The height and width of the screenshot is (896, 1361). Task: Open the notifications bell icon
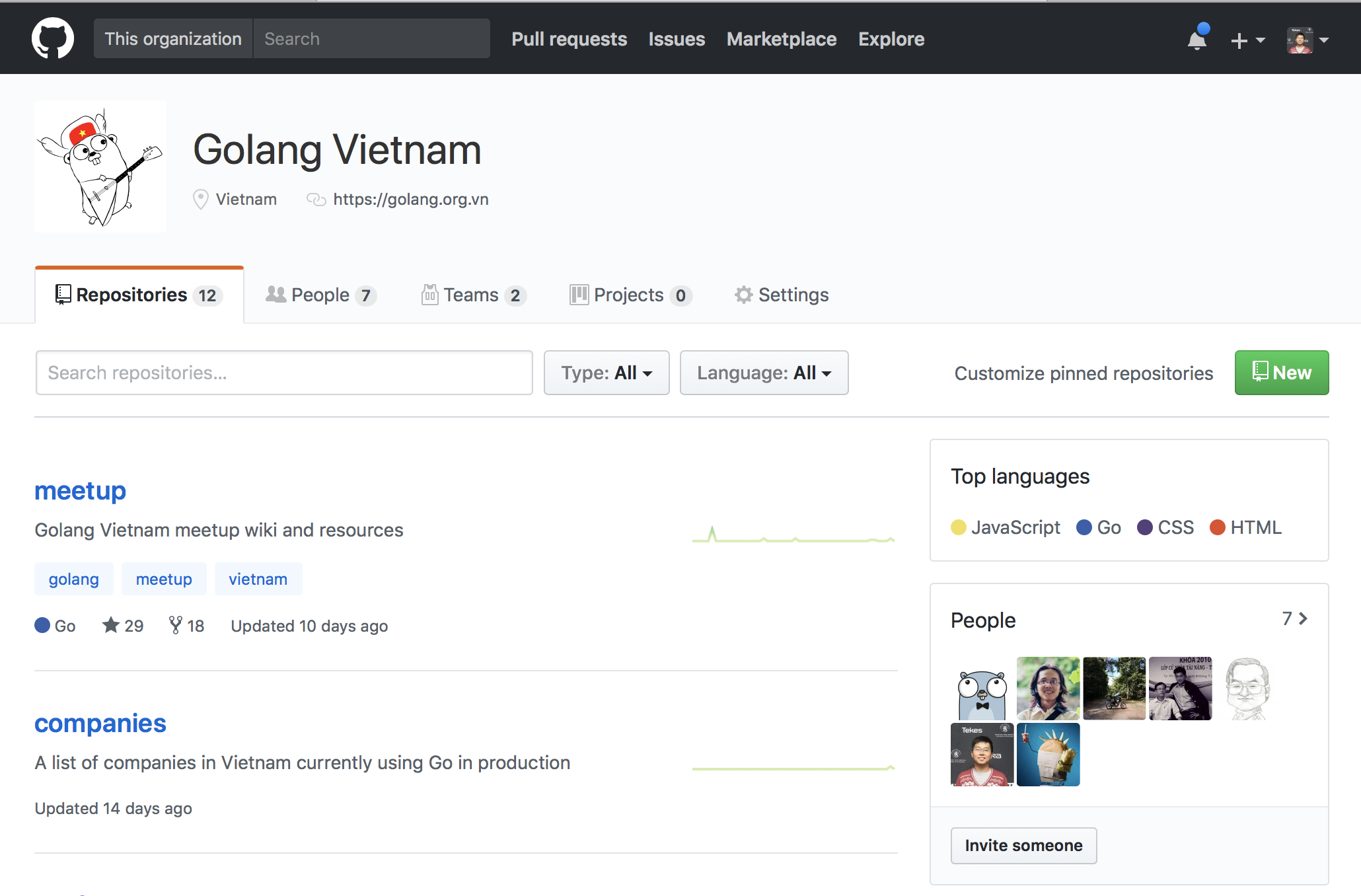(1197, 39)
